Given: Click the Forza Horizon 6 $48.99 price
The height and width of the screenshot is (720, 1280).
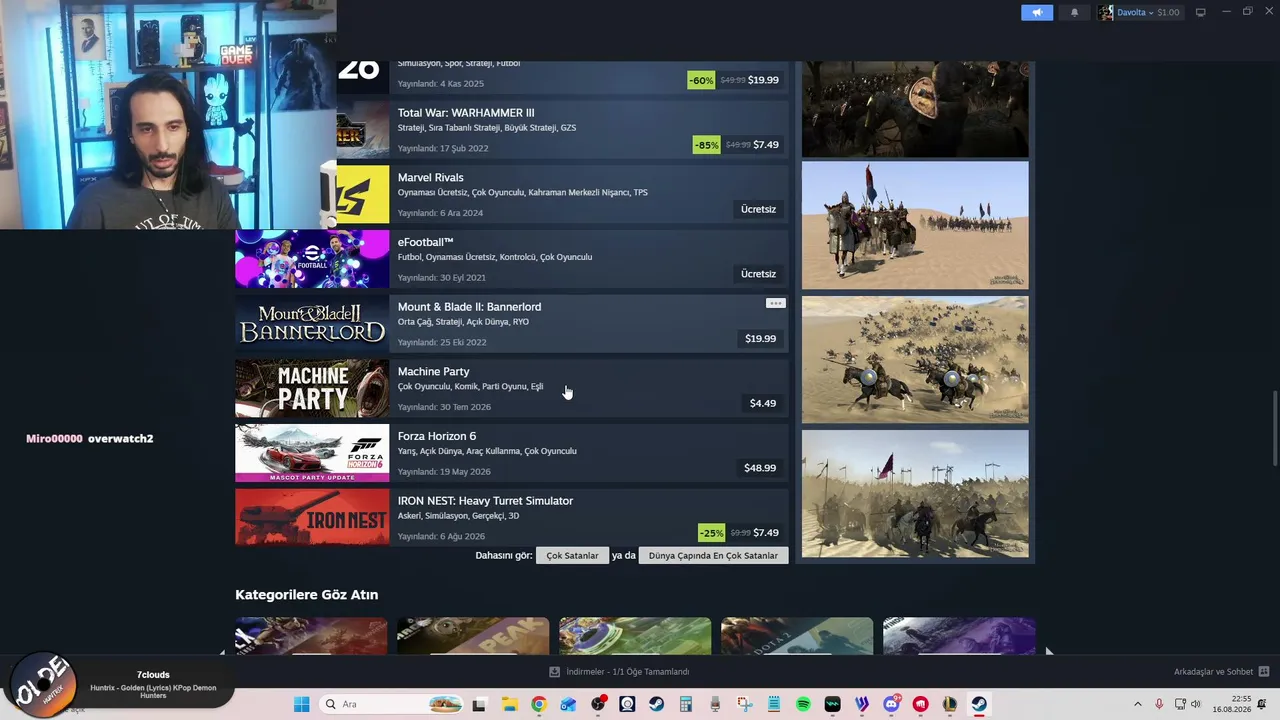Looking at the screenshot, I should pos(760,468).
